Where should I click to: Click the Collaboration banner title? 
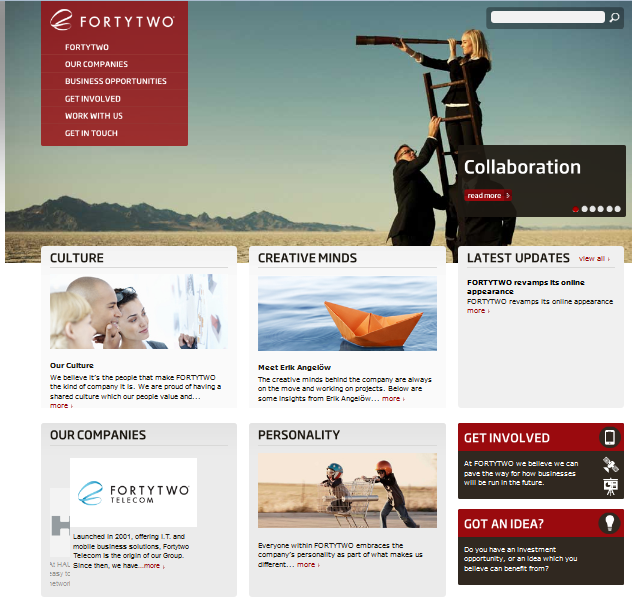tap(522, 167)
